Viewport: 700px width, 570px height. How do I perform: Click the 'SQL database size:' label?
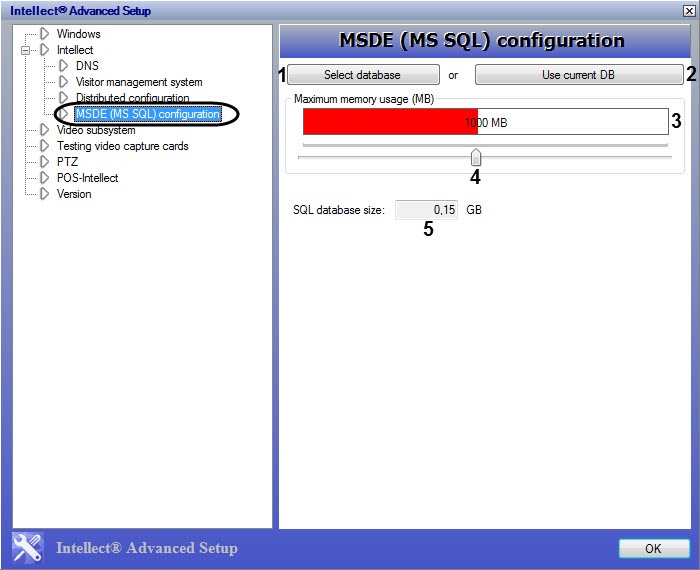(339, 210)
